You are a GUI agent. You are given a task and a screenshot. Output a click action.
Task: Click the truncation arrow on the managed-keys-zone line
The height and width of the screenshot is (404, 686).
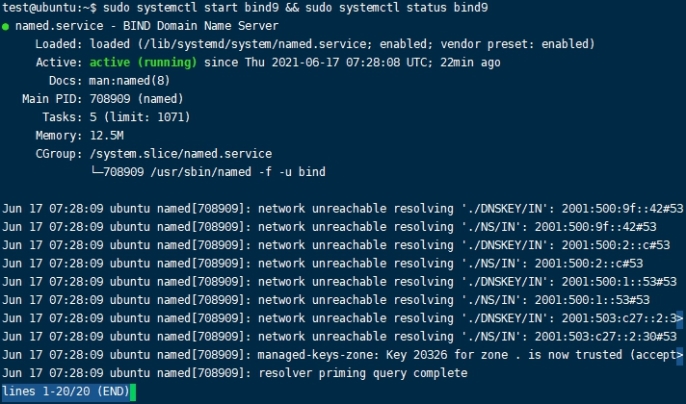click(x=680, y=355)
